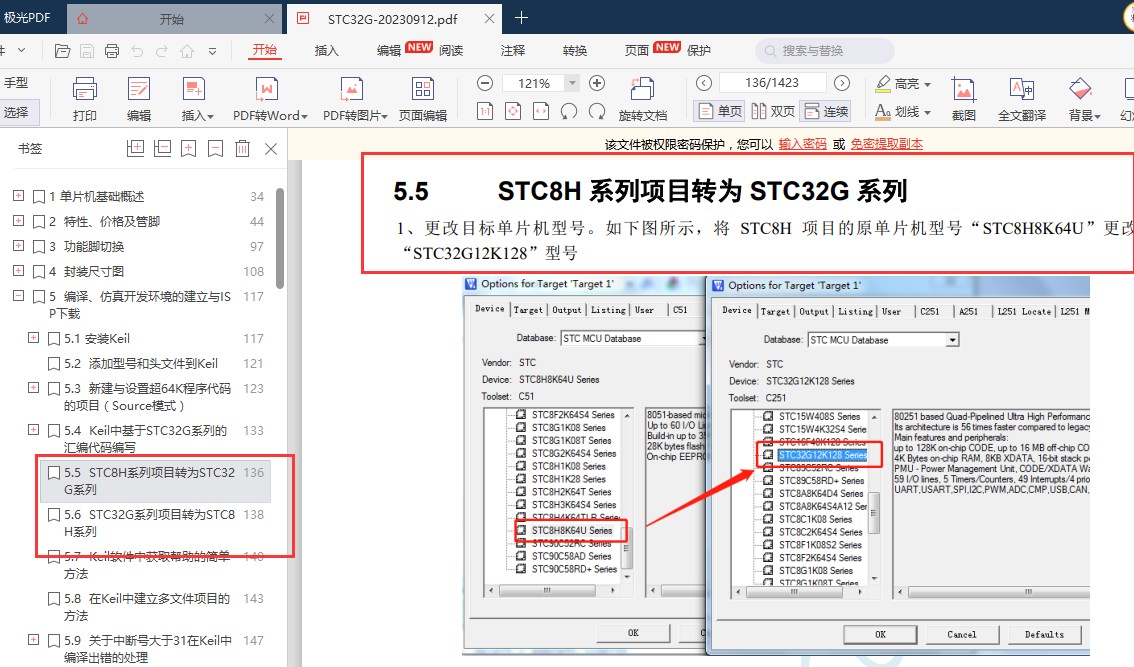1134x667 pixels.
Task: Open a new tab with the plus button
Action: pyautogui.click(x=521, y=18)
